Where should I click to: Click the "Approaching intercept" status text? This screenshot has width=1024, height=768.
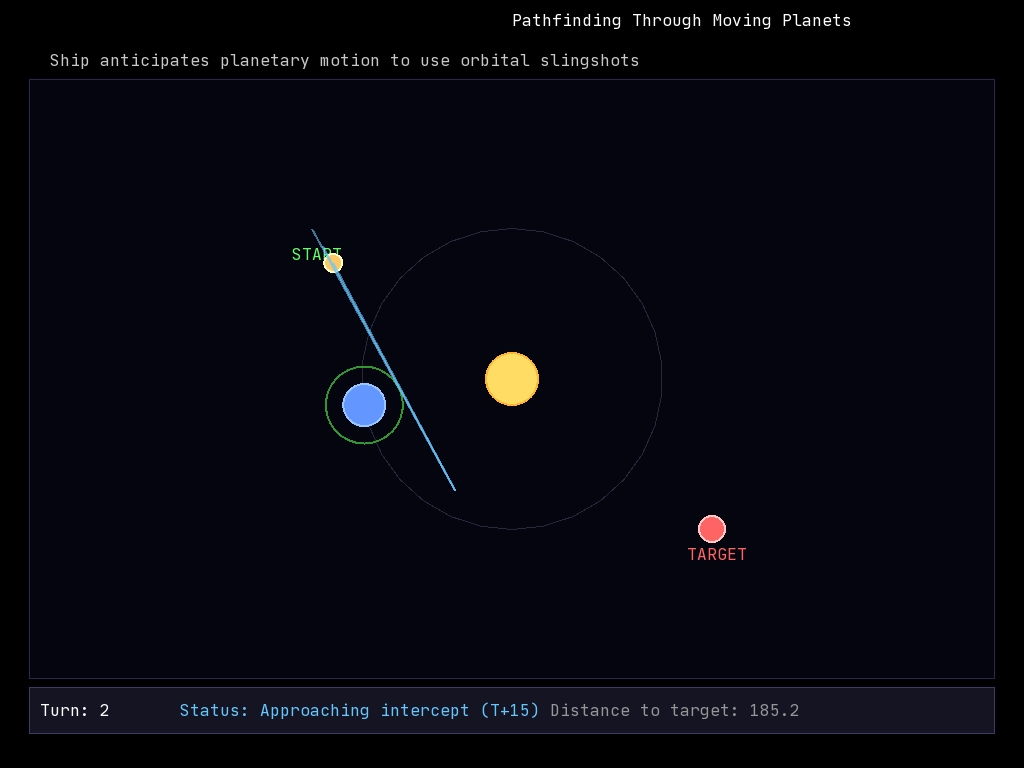coord(365,711)
